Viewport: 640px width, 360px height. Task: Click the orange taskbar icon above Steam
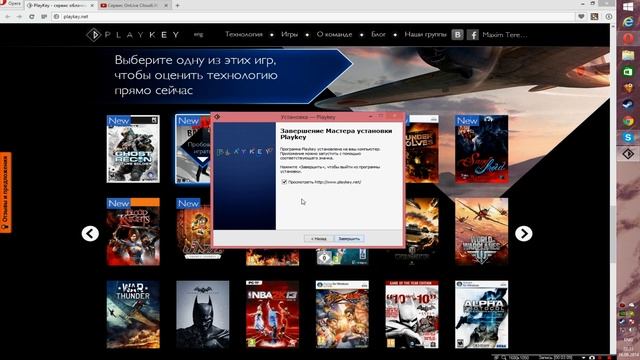coord(628,88)
